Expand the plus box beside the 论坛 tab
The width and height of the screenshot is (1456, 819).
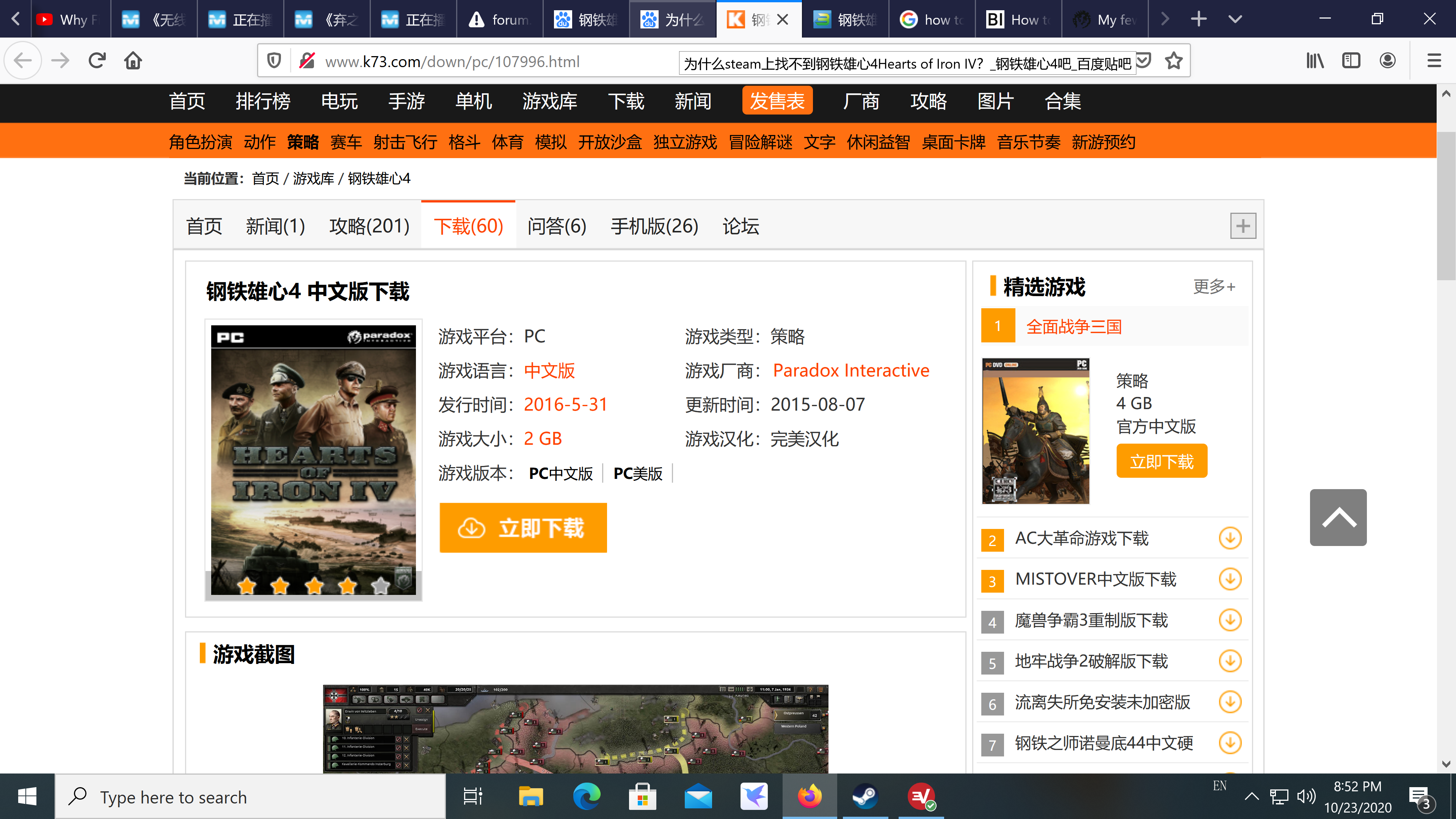tap(1243, 226)
